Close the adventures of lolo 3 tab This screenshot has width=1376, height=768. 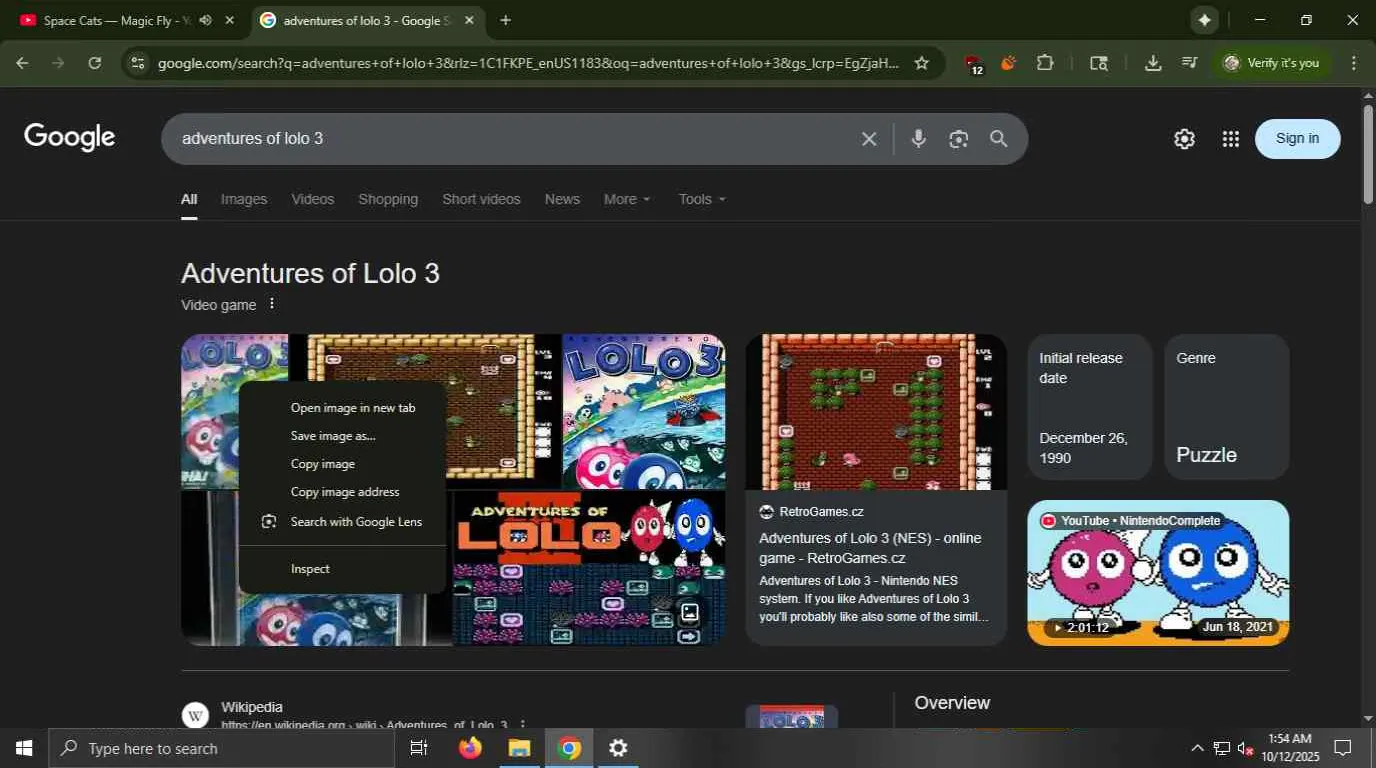pyautogui.click(x=469, y=20)
